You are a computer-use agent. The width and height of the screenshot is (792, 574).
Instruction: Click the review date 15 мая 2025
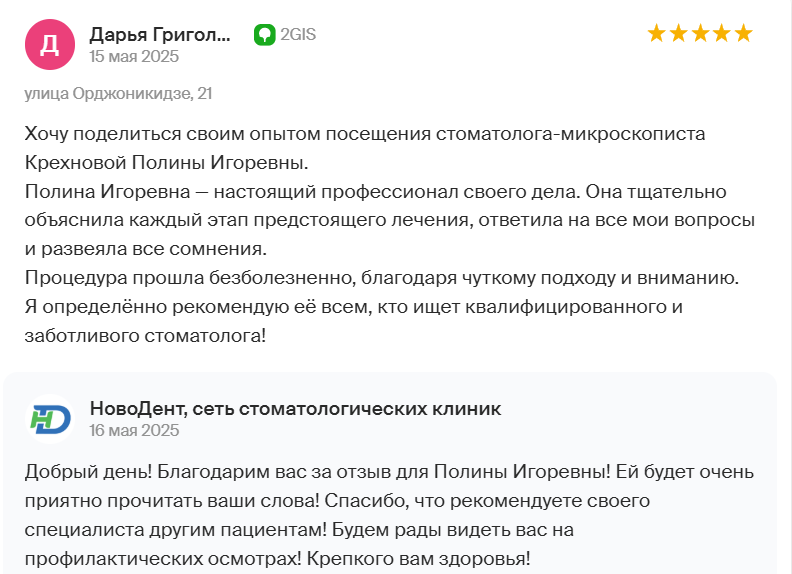134,56
